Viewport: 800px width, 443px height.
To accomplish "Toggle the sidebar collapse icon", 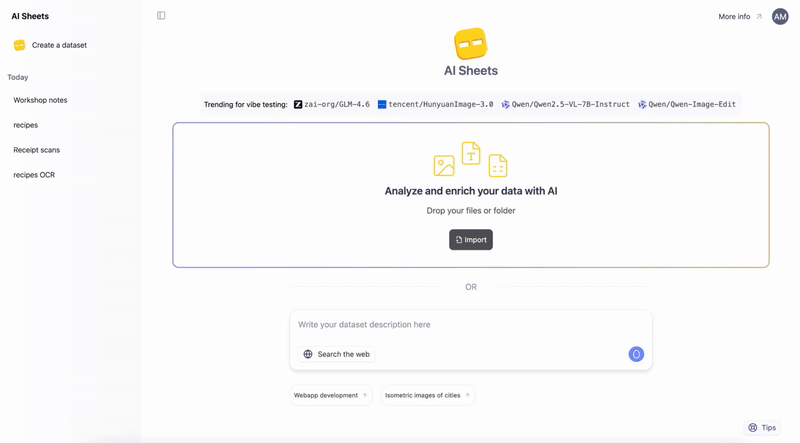I will (x=161, y=16).
